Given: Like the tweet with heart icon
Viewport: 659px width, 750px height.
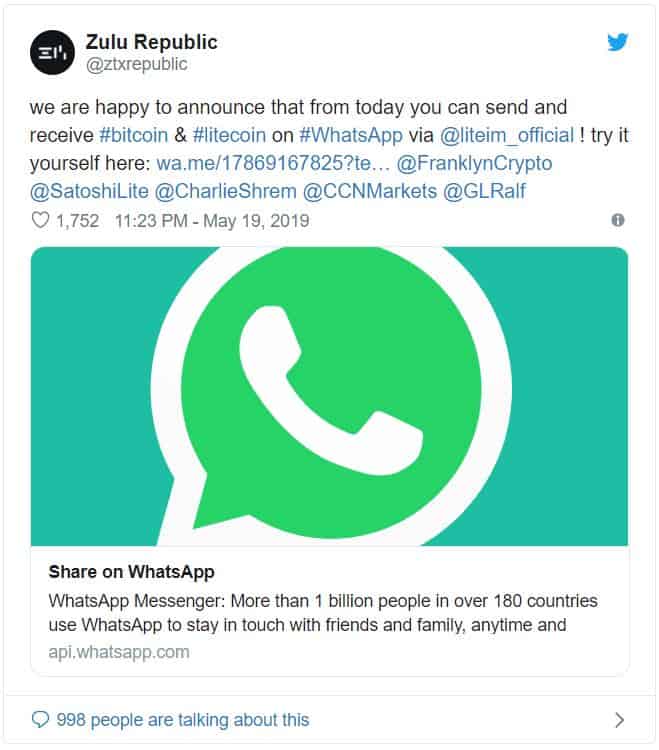Looking at the screenshot, I should [x=39, y=221].
